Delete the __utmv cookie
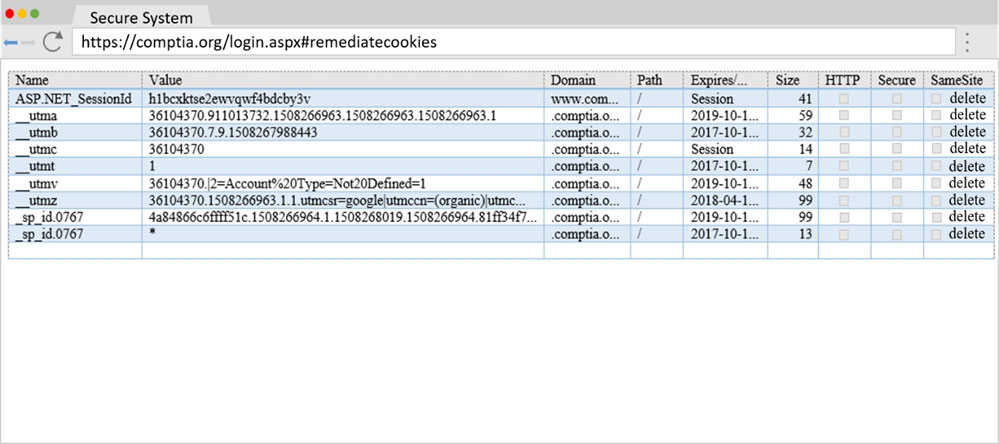 click(x=967, y=183)
